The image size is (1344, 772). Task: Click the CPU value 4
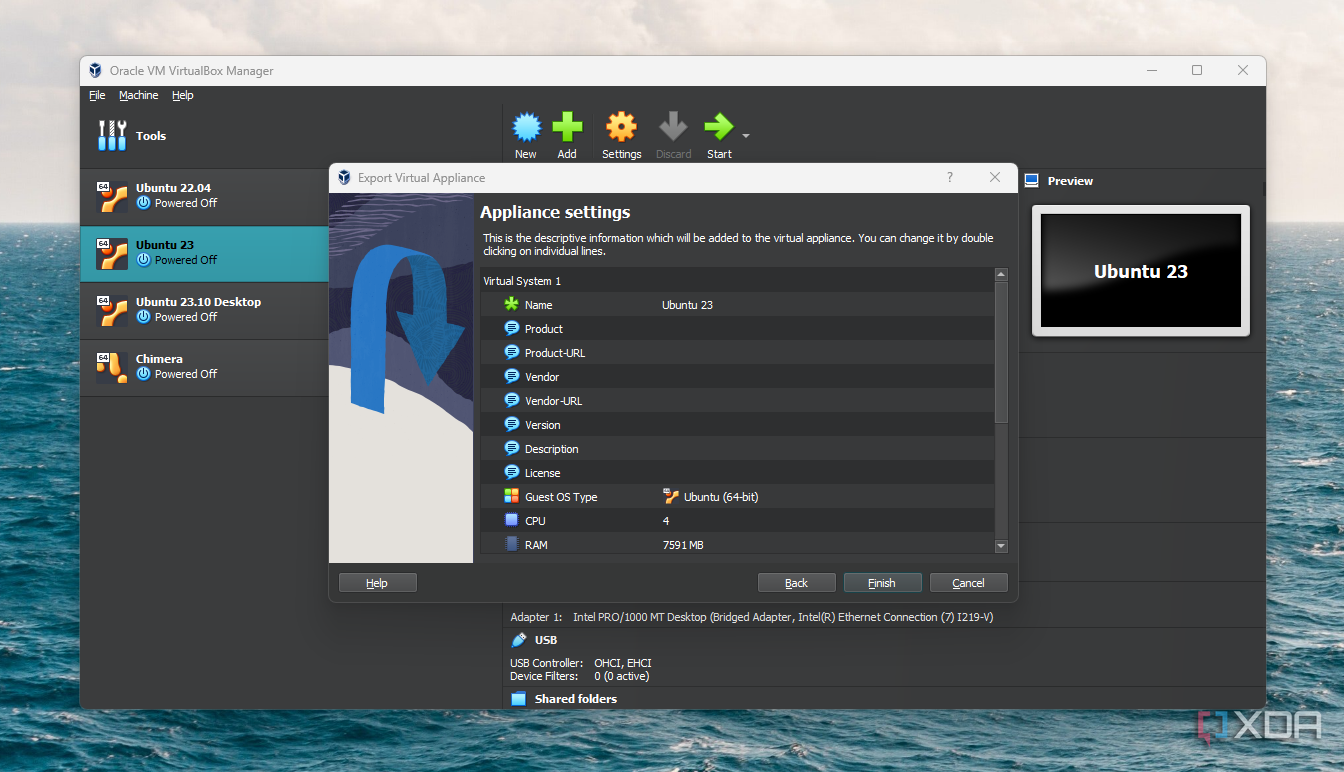coord(666,521)
